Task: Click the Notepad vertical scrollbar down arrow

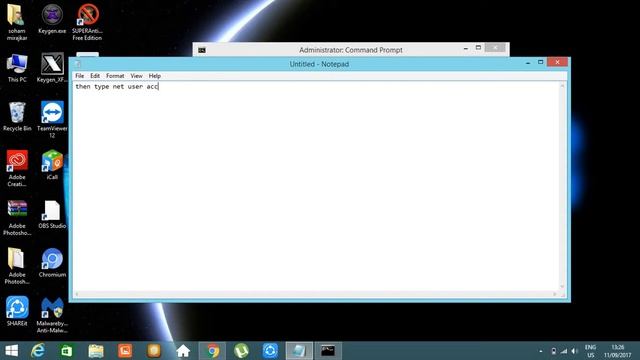Action: click(562, 287)
